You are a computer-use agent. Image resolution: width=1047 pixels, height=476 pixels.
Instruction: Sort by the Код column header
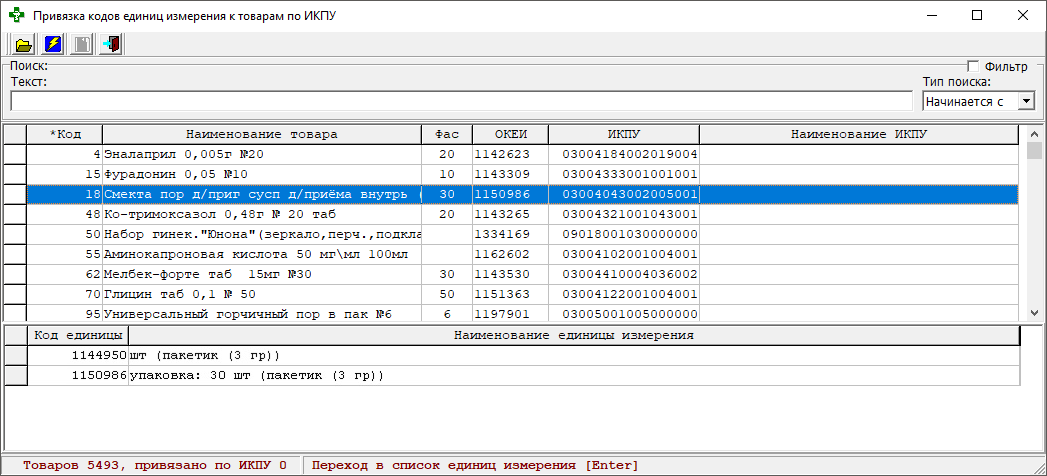[x=64, y=134]
